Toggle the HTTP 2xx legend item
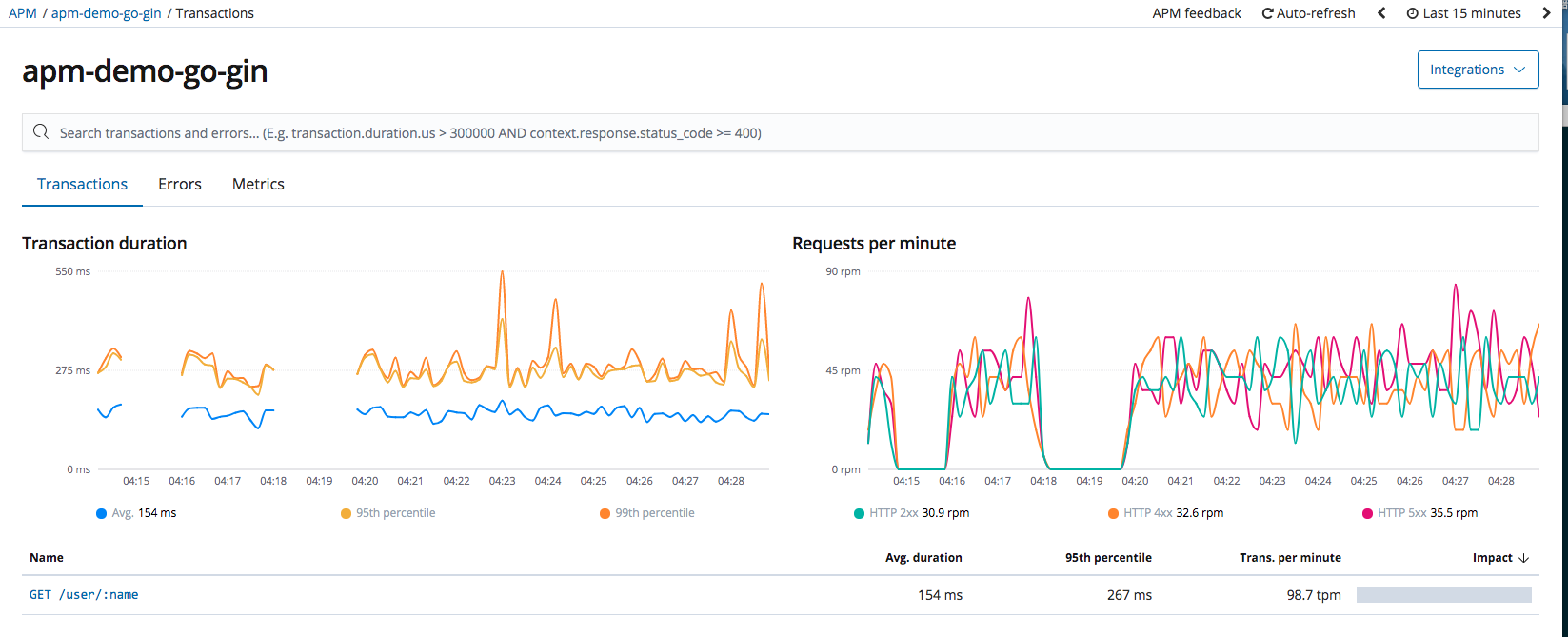 pos(912,513)
